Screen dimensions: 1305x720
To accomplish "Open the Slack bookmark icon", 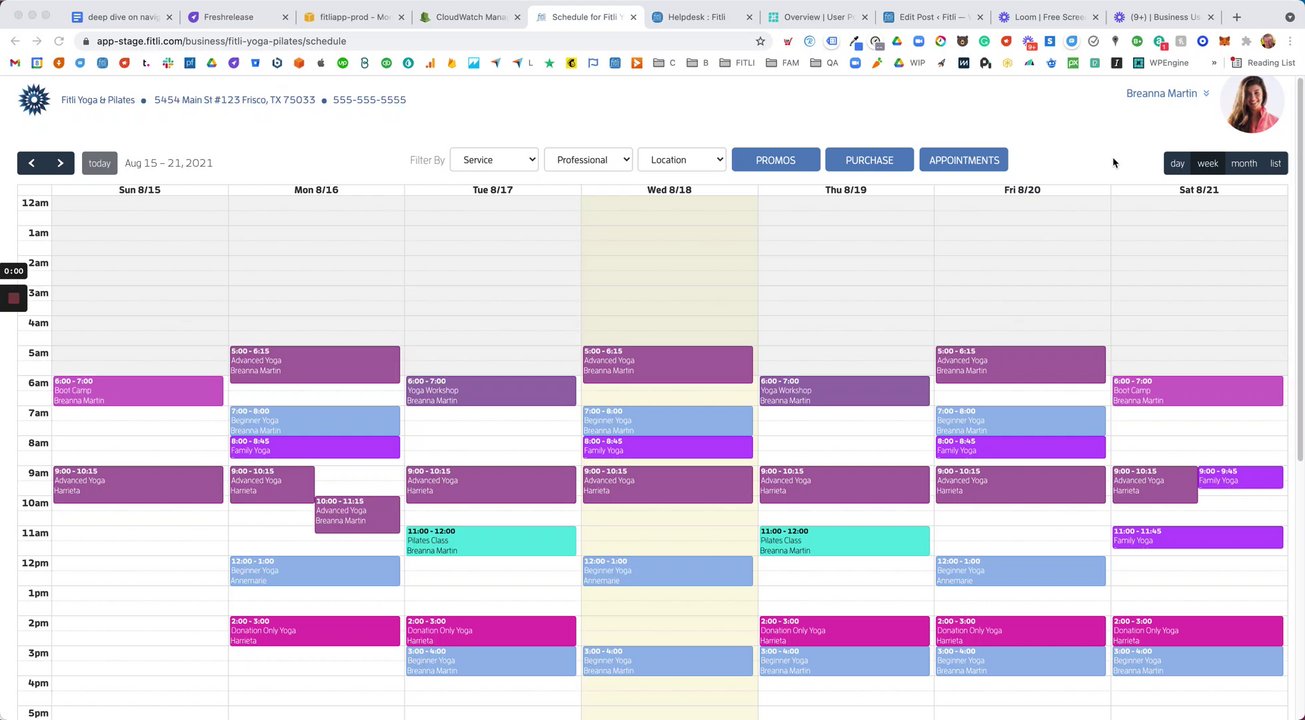I will point(168,63).
